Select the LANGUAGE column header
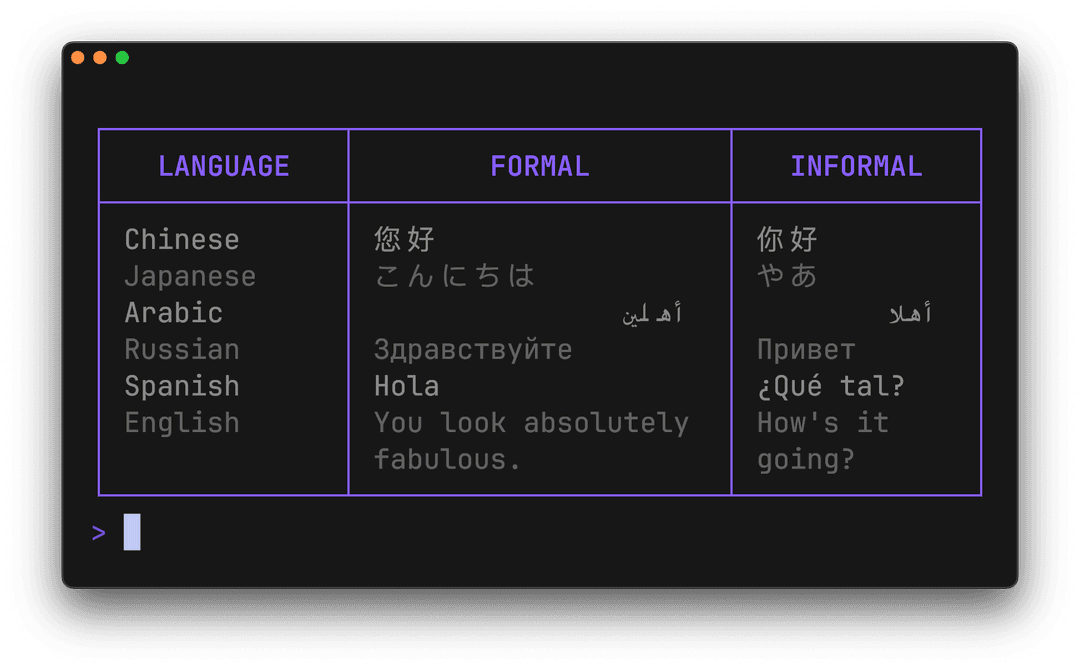1080x670 pixels. point(223,166)
